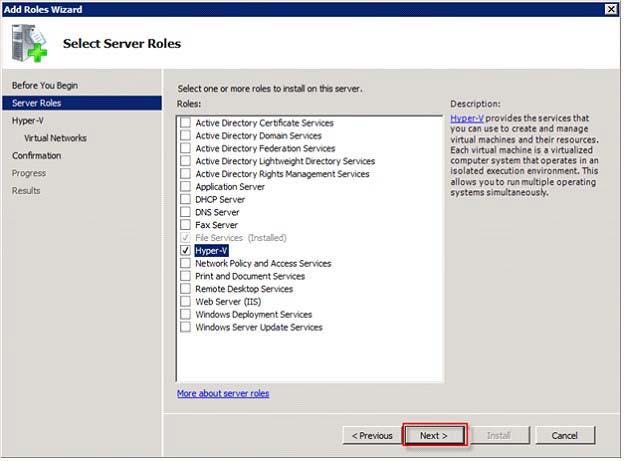Click the Next button
The height and width of the screenshot is (461, 625).
(434, 435)
